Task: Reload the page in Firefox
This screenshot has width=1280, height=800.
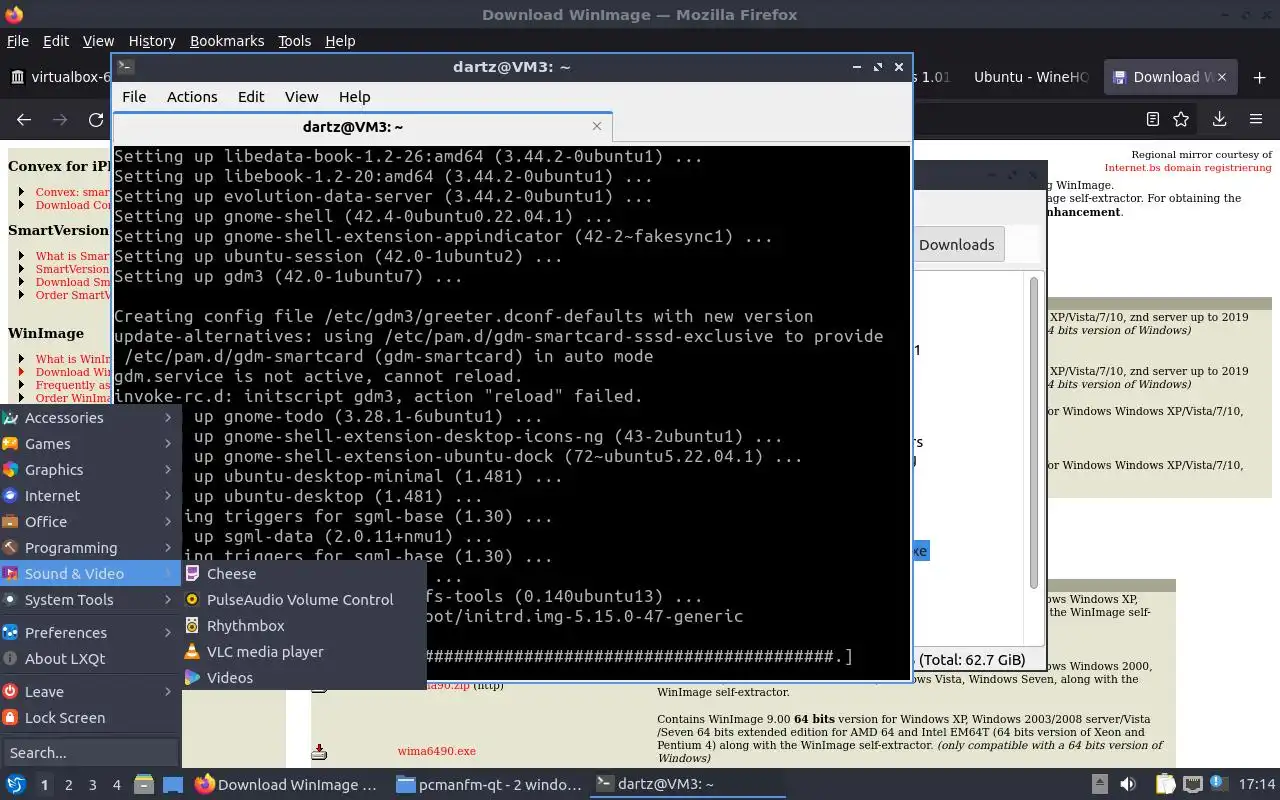Action: click(96, 119)
